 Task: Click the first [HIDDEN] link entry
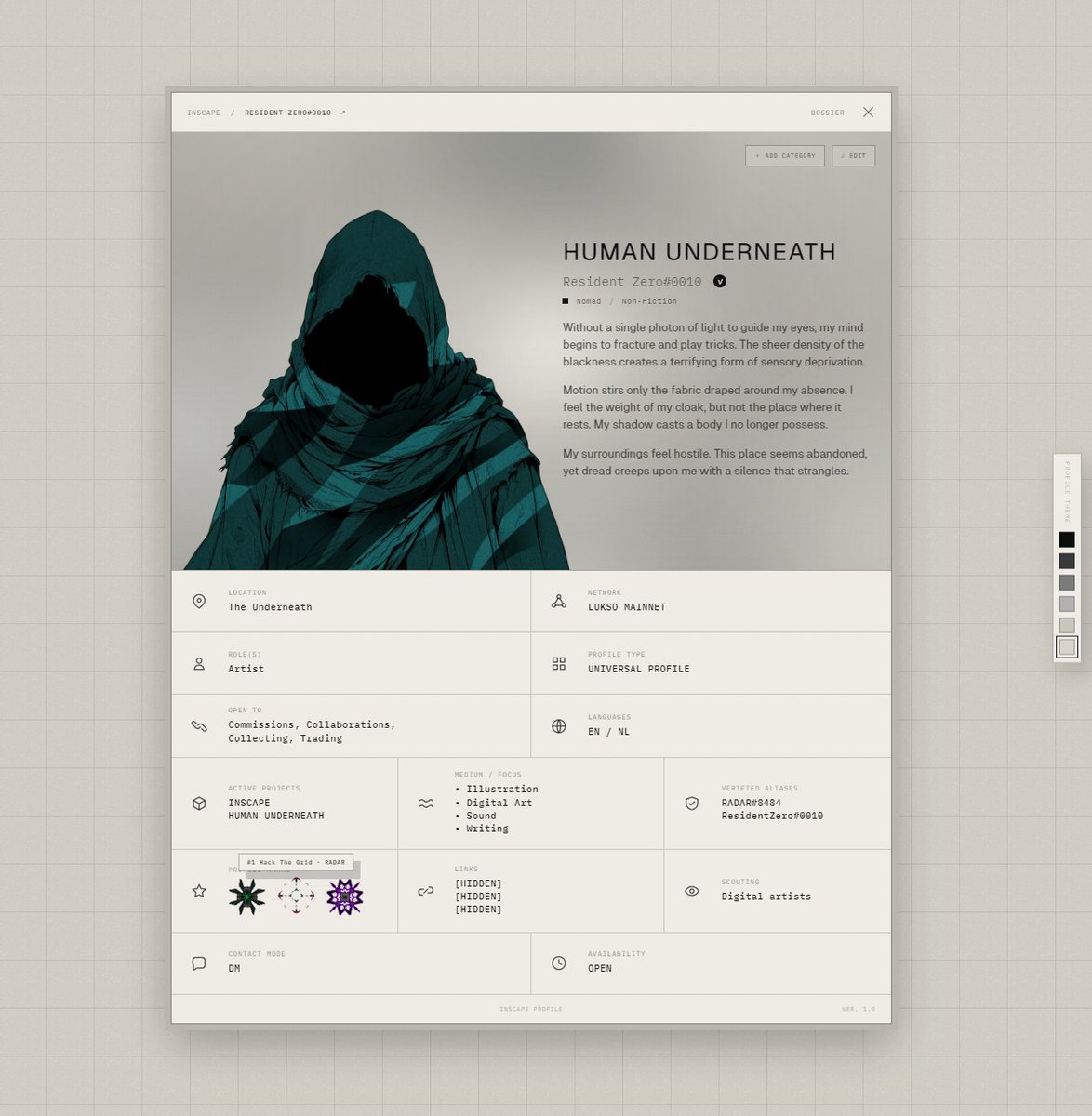[478, 883]
